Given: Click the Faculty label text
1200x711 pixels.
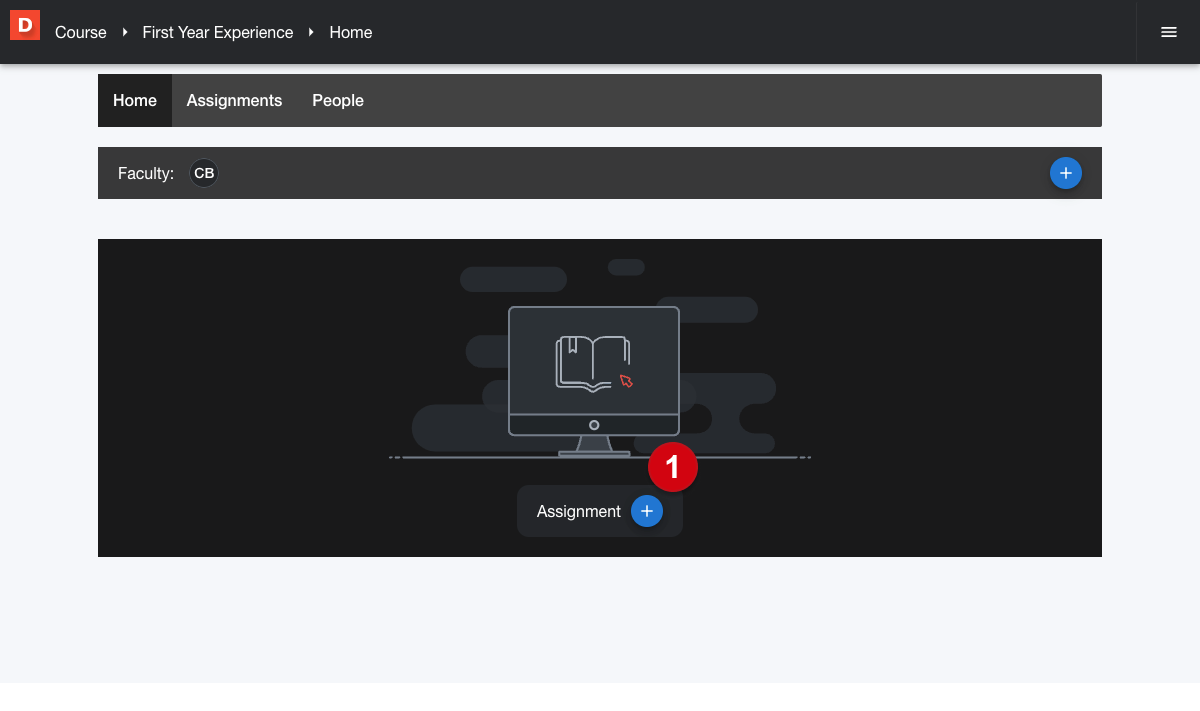Looking at the screenshot, I should (146, 173).
